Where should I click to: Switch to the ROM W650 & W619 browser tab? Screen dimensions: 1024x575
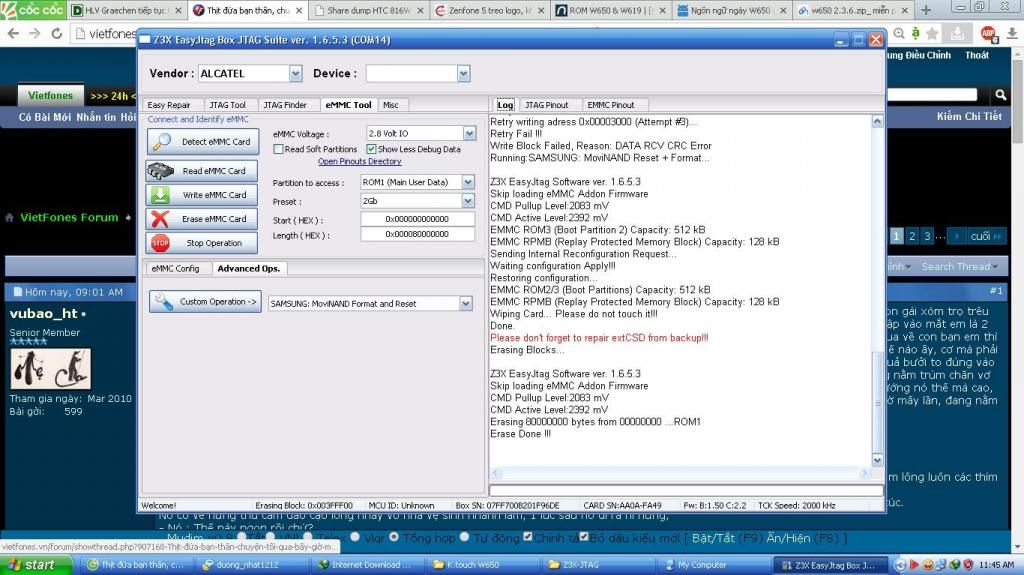609,10
